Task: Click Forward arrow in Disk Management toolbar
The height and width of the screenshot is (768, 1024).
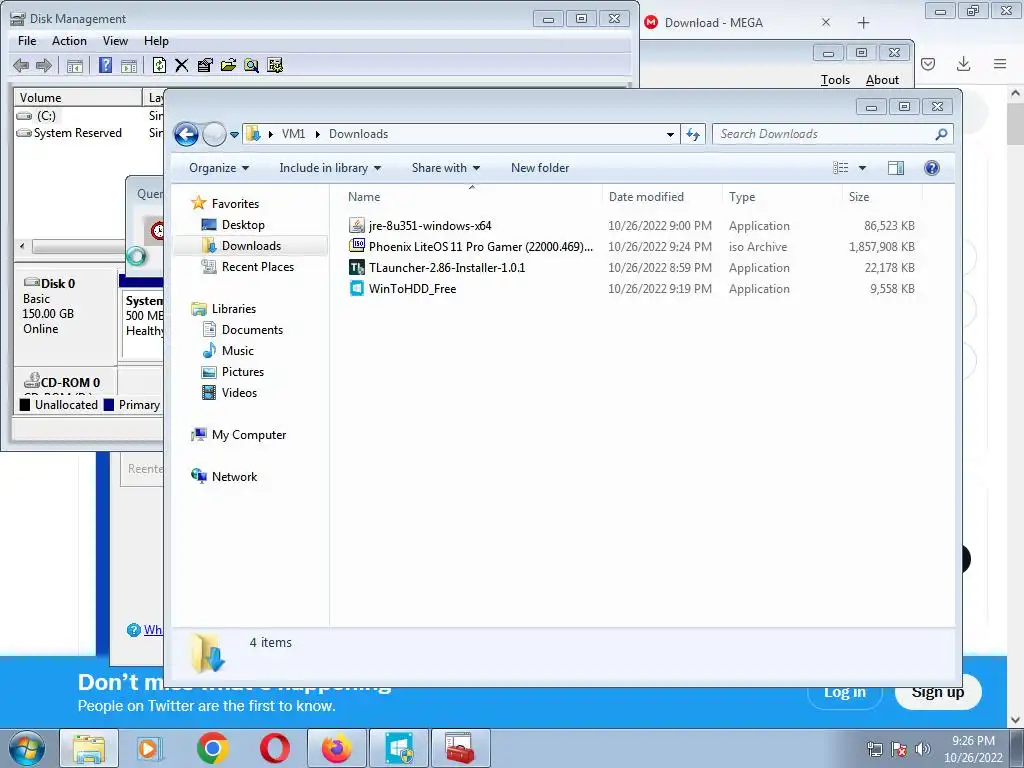Action: pos(44,65)
